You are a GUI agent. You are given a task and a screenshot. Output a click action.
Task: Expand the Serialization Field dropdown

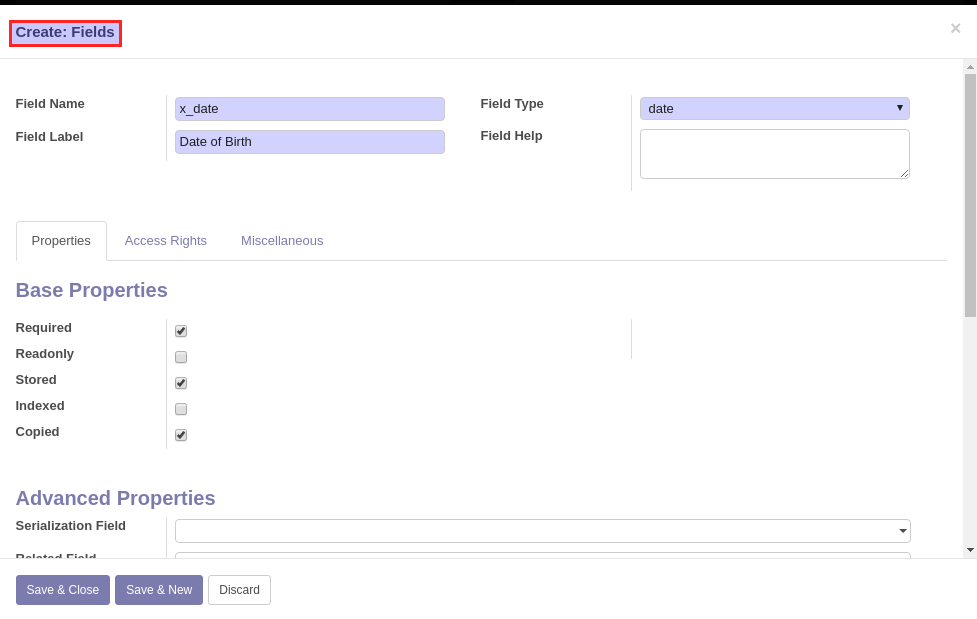click(x=543, y=531)
